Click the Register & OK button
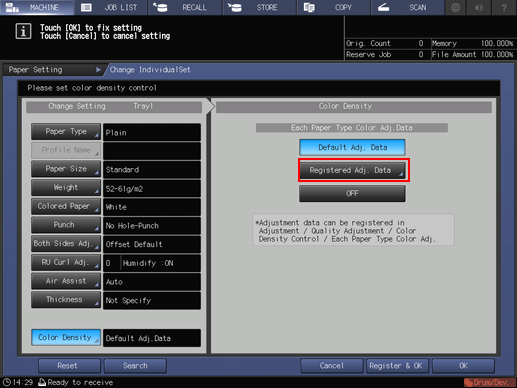 (396, 366)
